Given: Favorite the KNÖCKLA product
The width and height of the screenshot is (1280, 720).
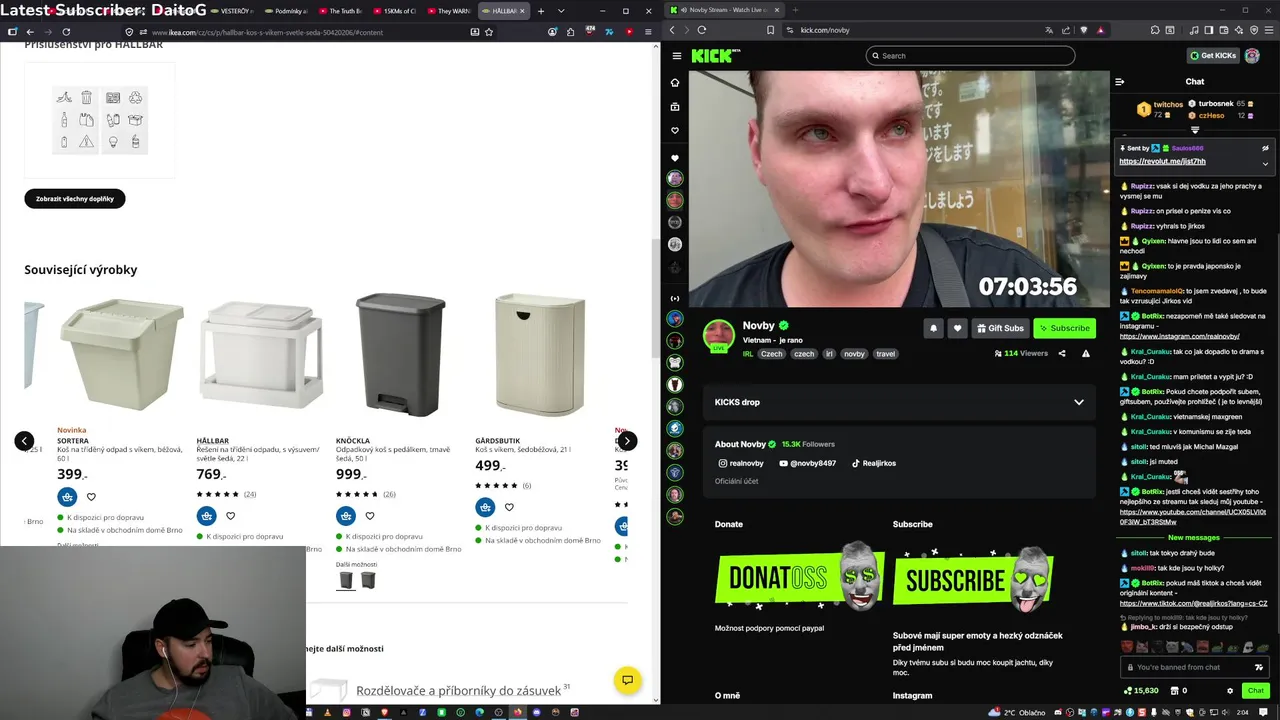Looking at the screenshot, I should 369,516.
